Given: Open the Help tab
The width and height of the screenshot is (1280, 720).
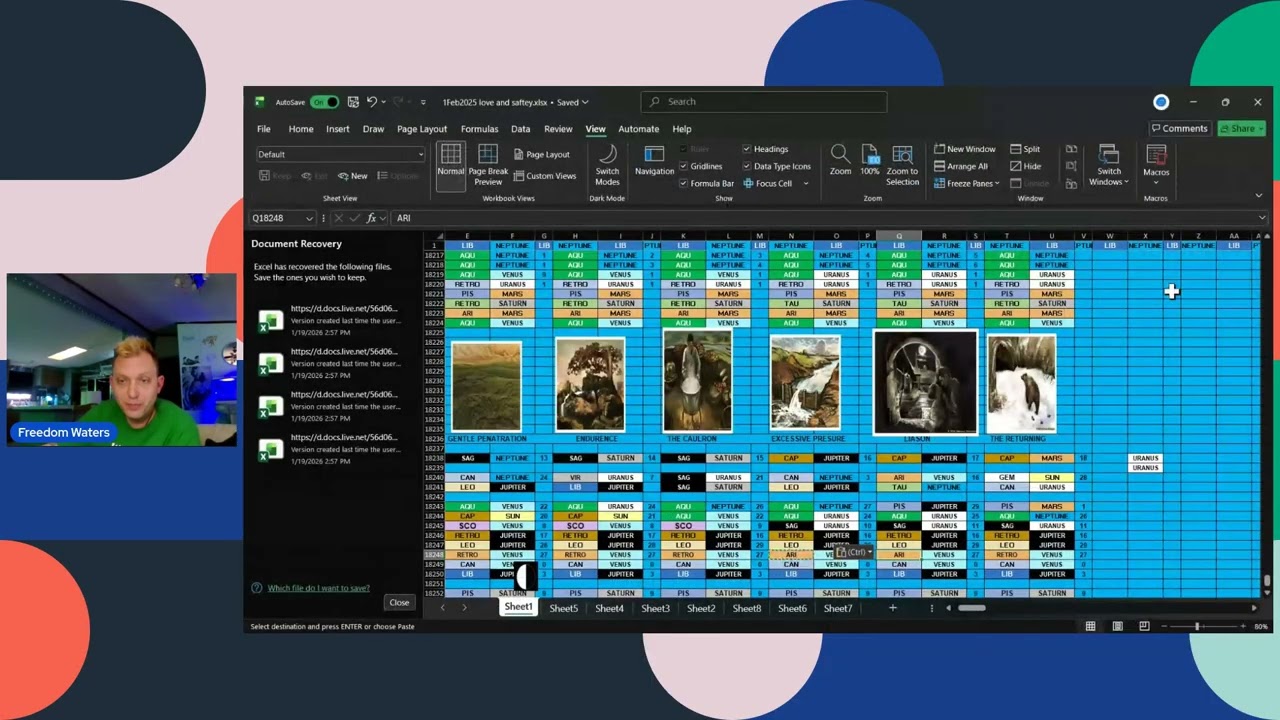Looking at the screenshot, I should coord(682,129).
